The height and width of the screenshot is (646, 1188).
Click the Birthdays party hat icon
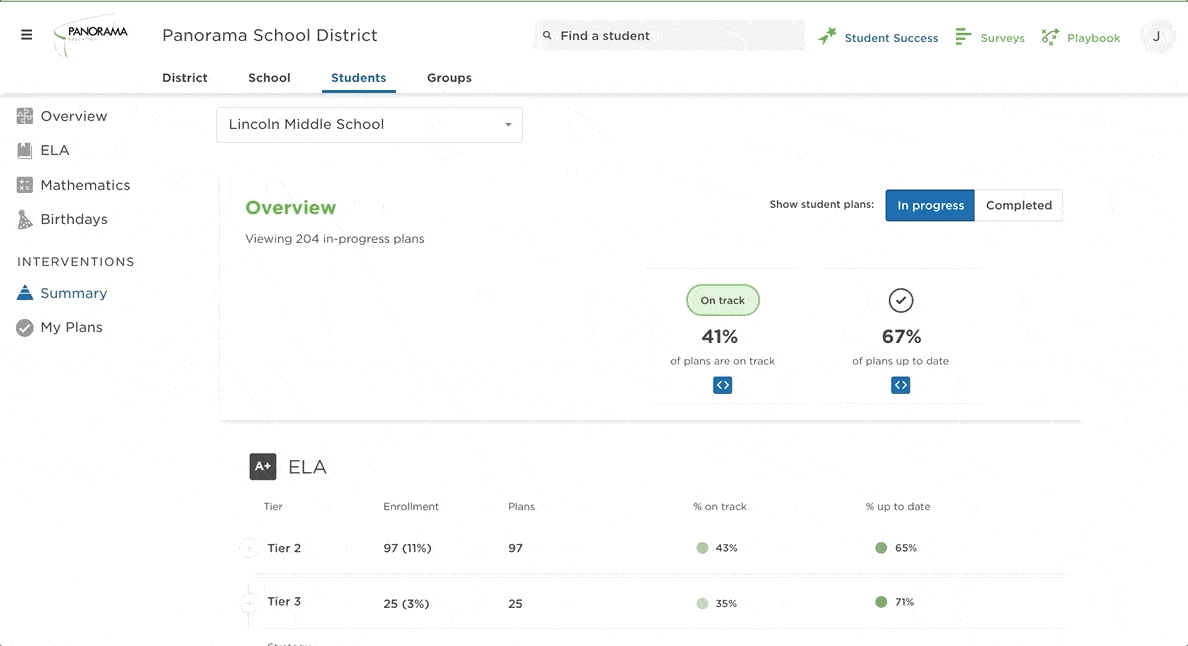[x=25, y=219]
